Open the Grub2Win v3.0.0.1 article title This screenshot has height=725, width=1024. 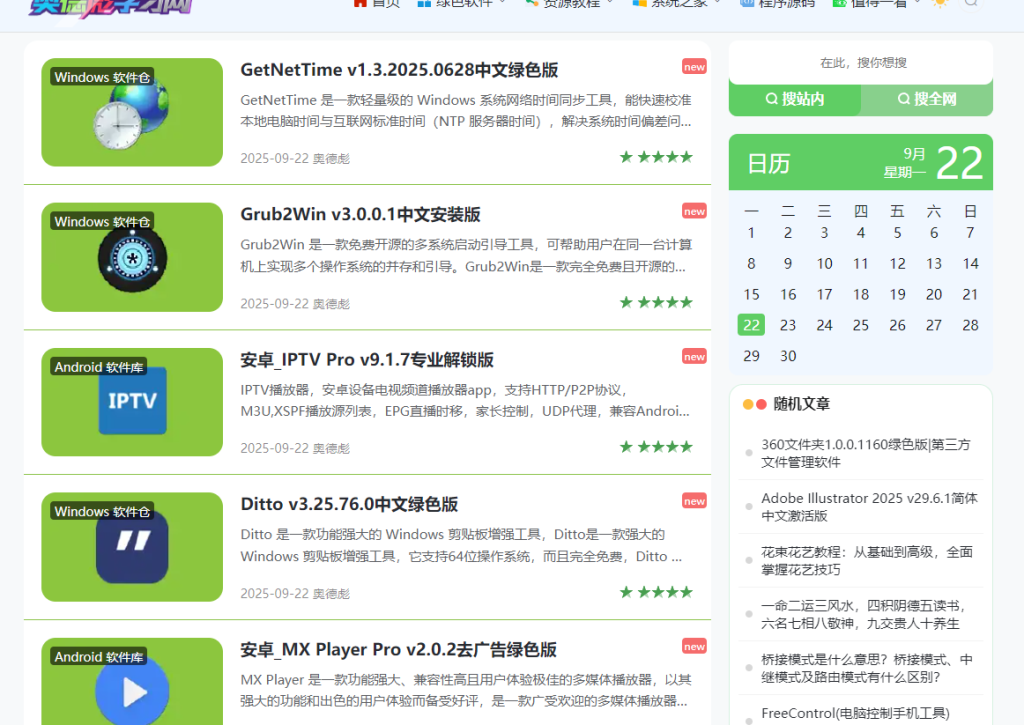pyautogui.click(x=360, y=215)
